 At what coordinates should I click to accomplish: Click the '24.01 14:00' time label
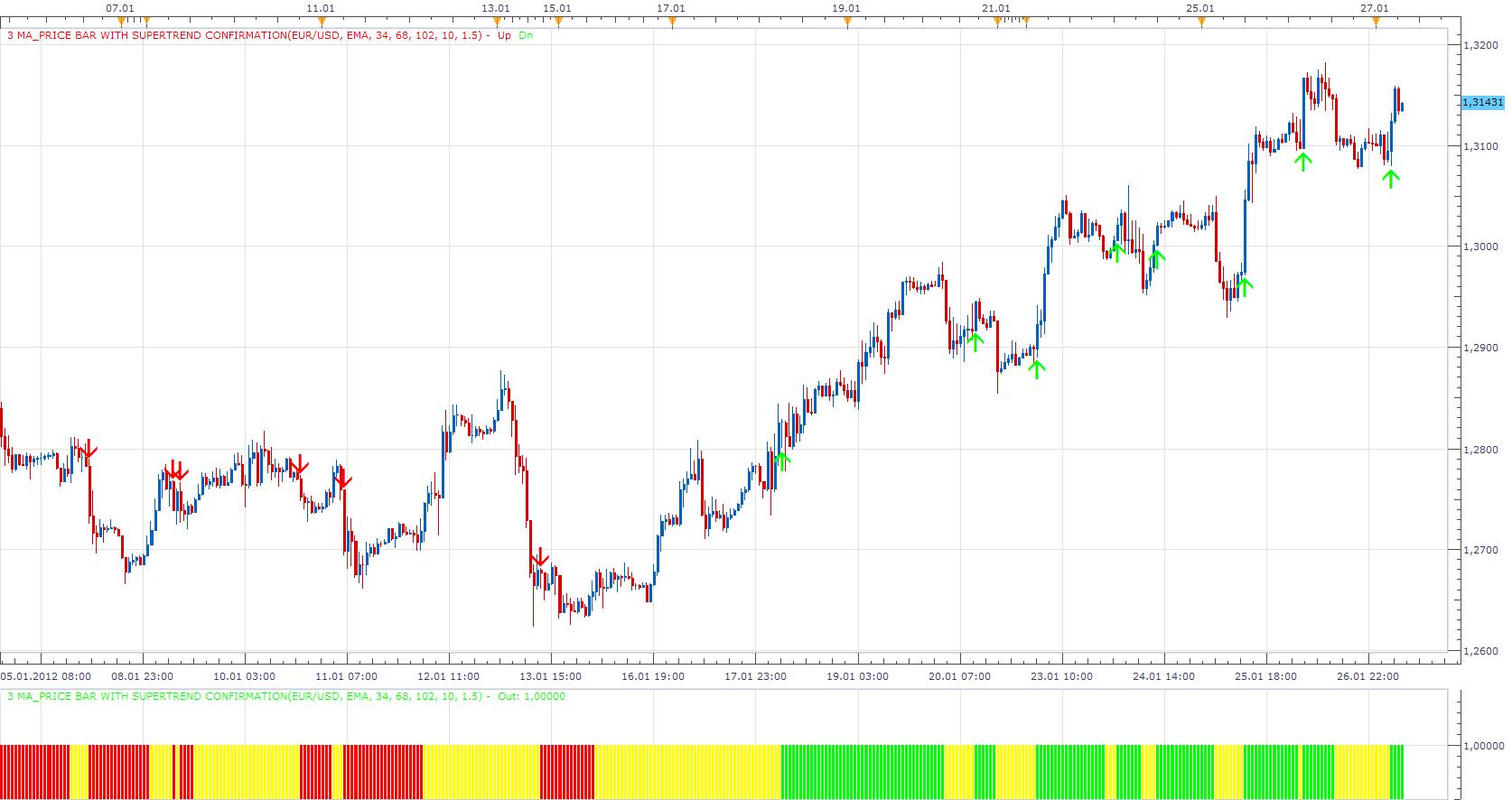(1164, 676)
